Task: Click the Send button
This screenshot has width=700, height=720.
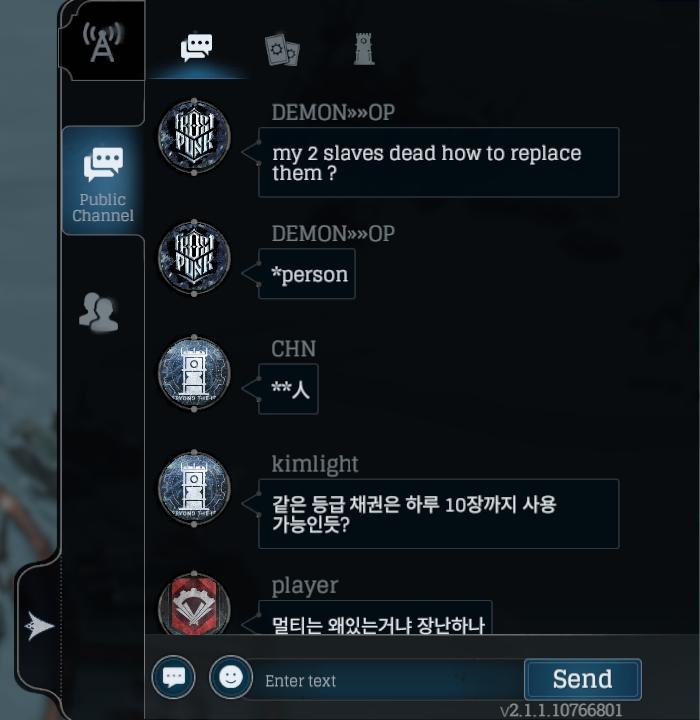Action: pyautogui.click(x=582, y=679)
